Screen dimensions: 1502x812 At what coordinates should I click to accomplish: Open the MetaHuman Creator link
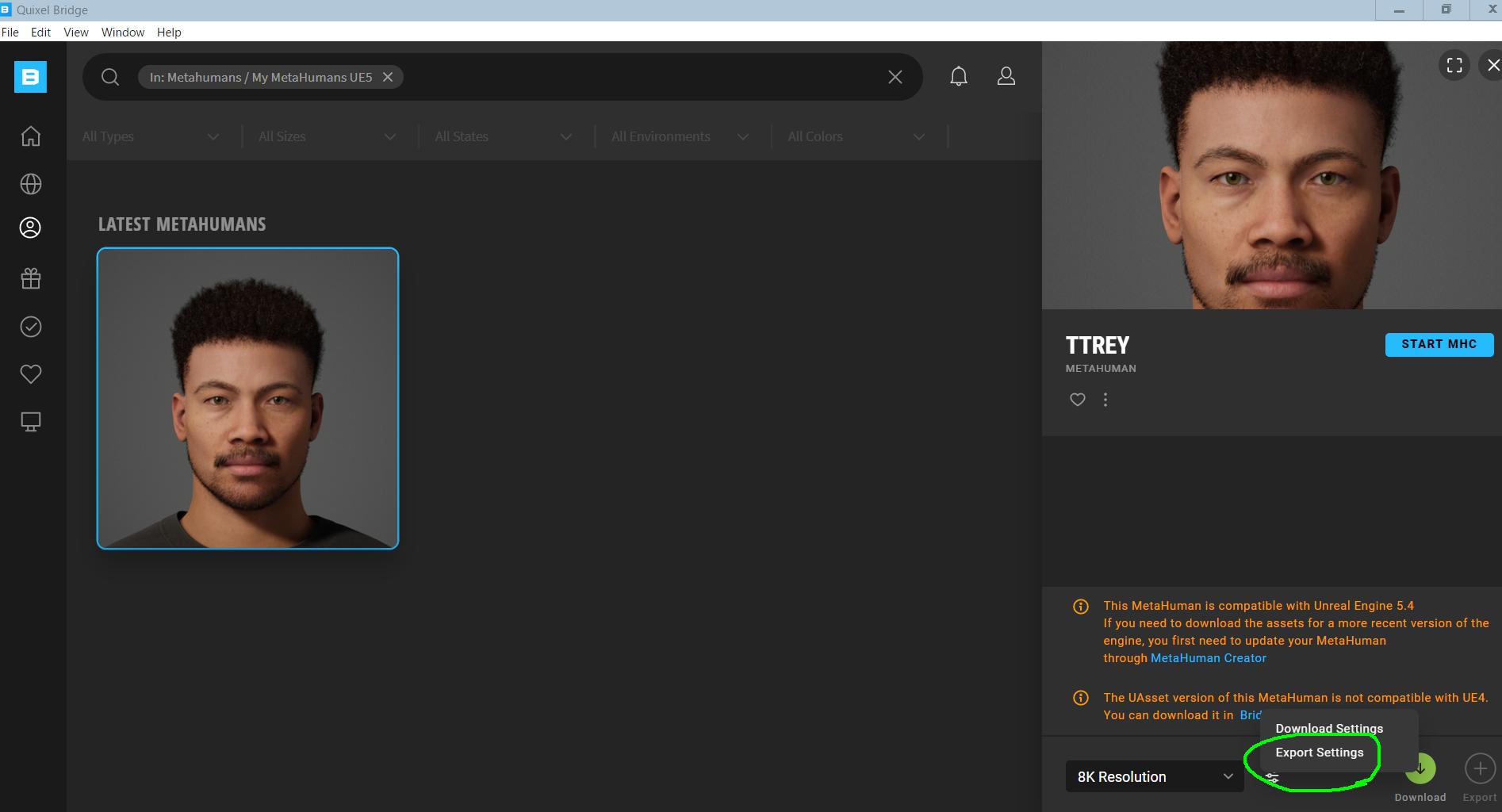pos(1209,658)
